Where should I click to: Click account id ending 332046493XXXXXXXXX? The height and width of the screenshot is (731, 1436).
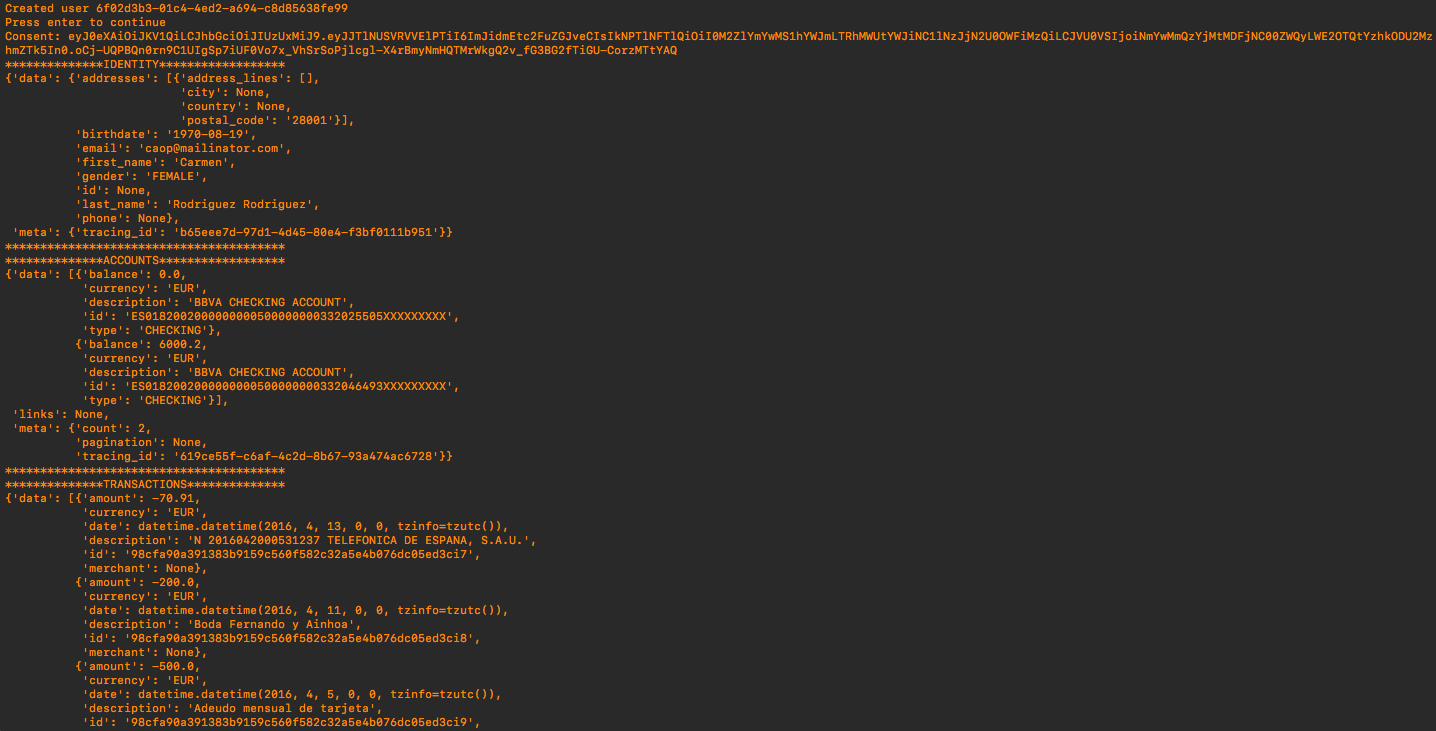289,386
